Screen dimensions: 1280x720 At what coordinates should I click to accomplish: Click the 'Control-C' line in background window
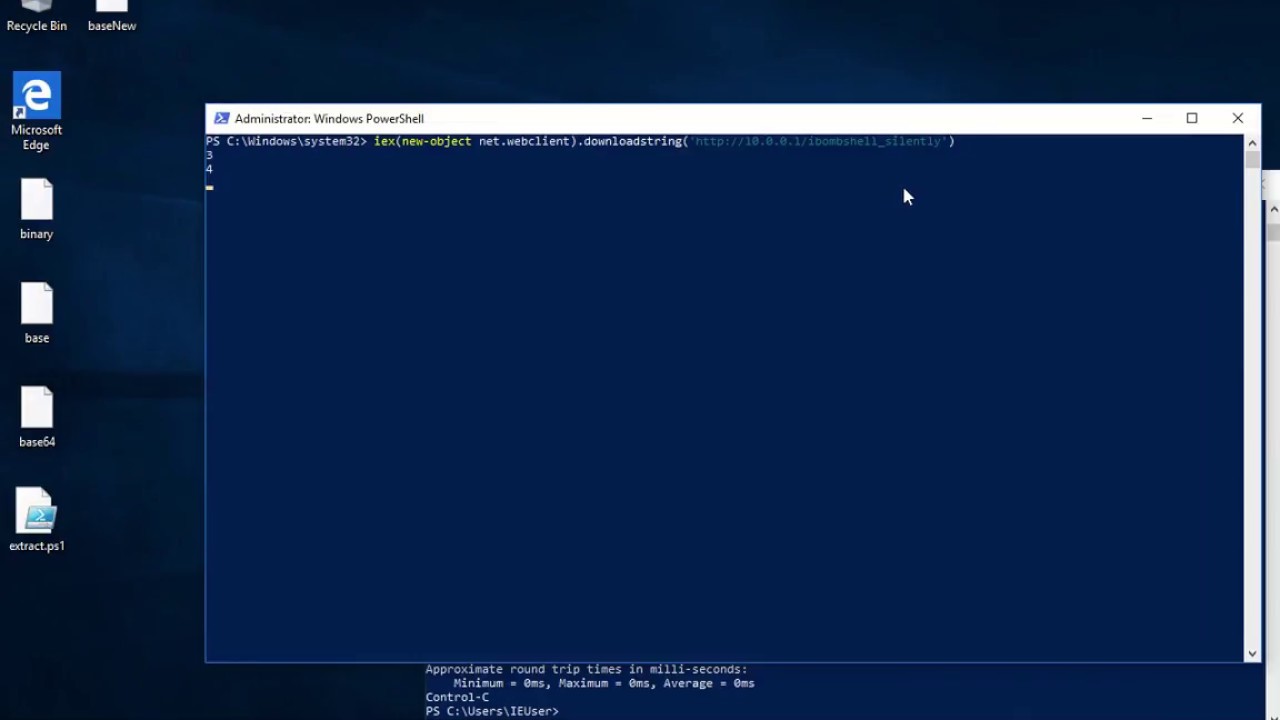[457, 697]
